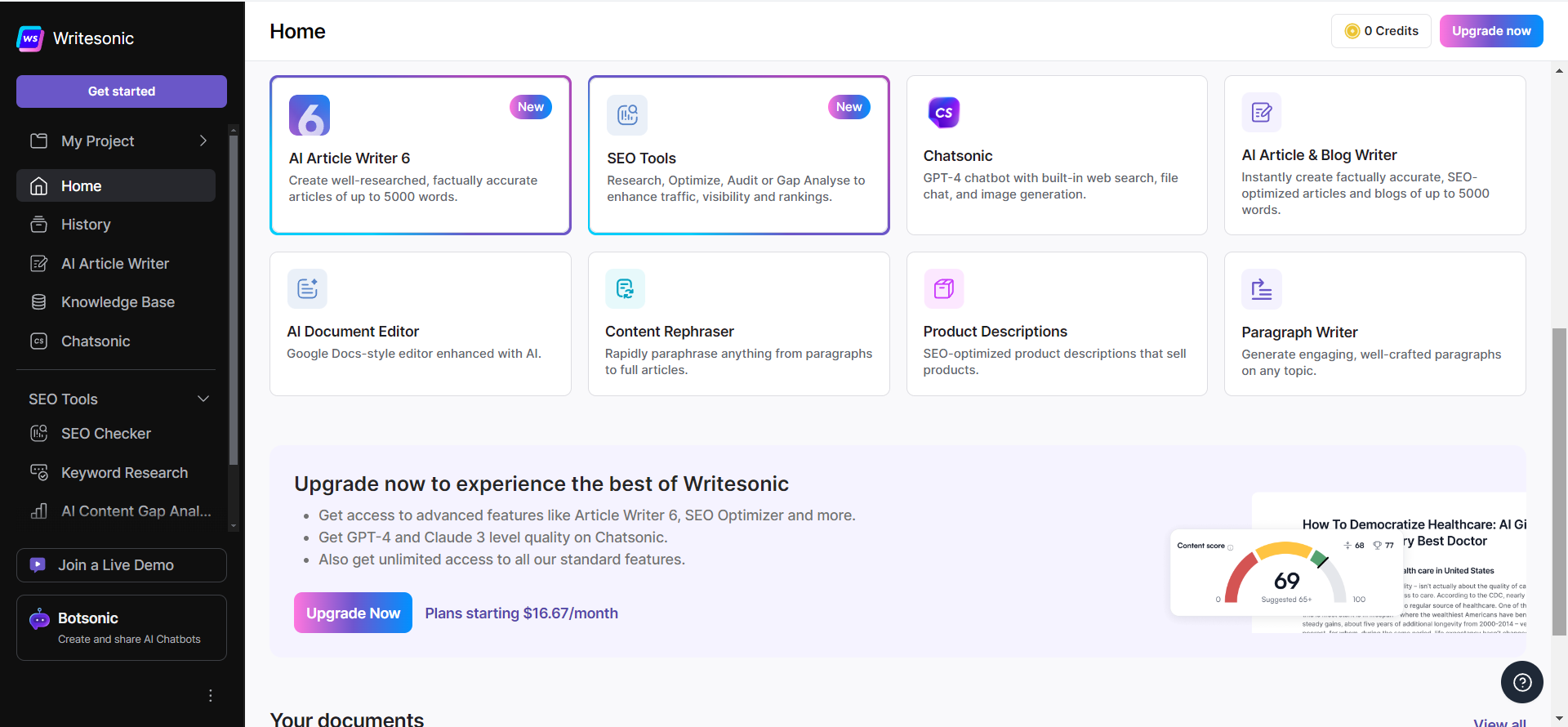Image resolution: width=1568 pixels, height=727 pixels.
Task: Expand the My Project chevron
Action: (203, 140)
